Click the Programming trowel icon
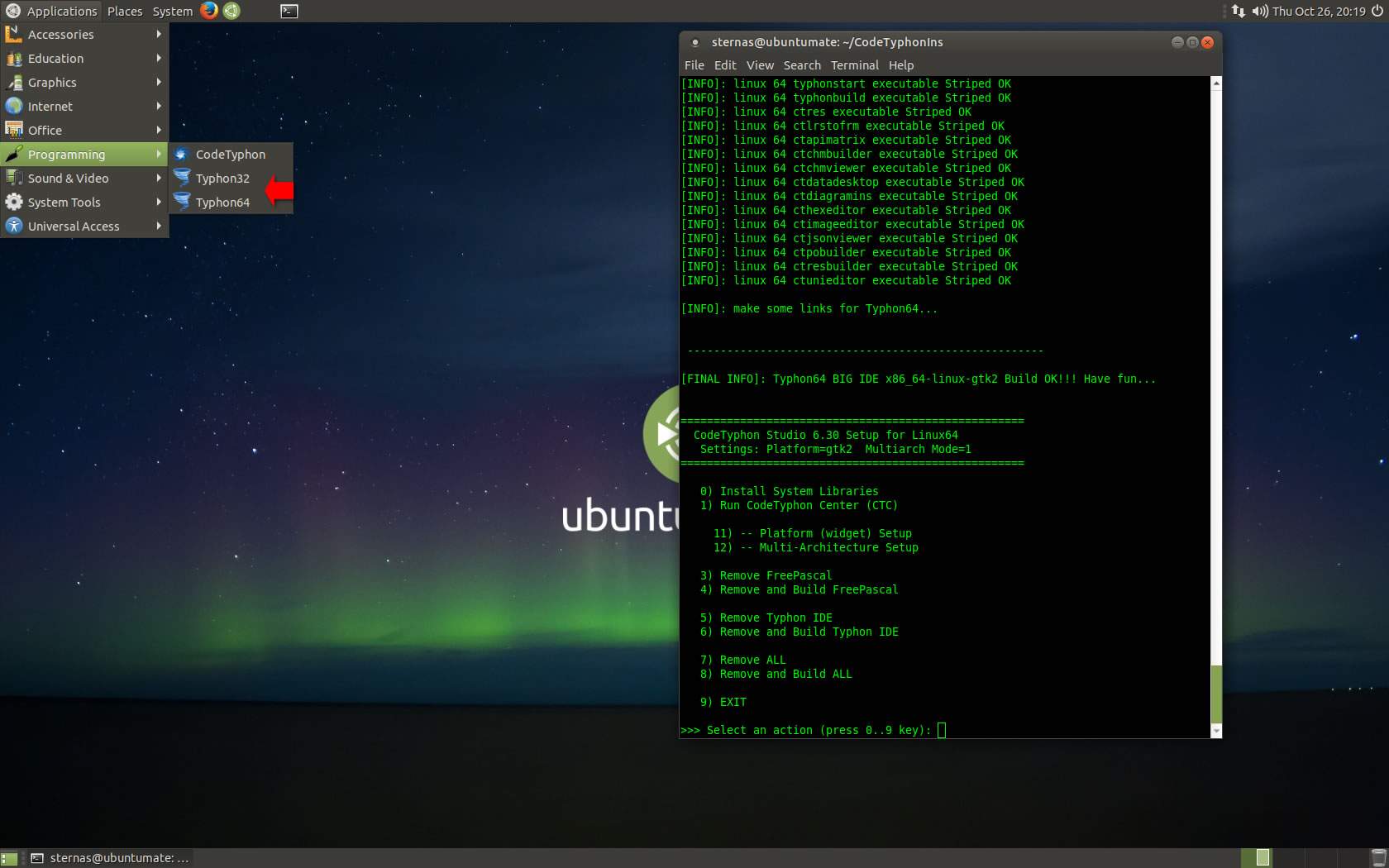The height and width of the screenshot is (868, 1389). [x=13, y=154]
